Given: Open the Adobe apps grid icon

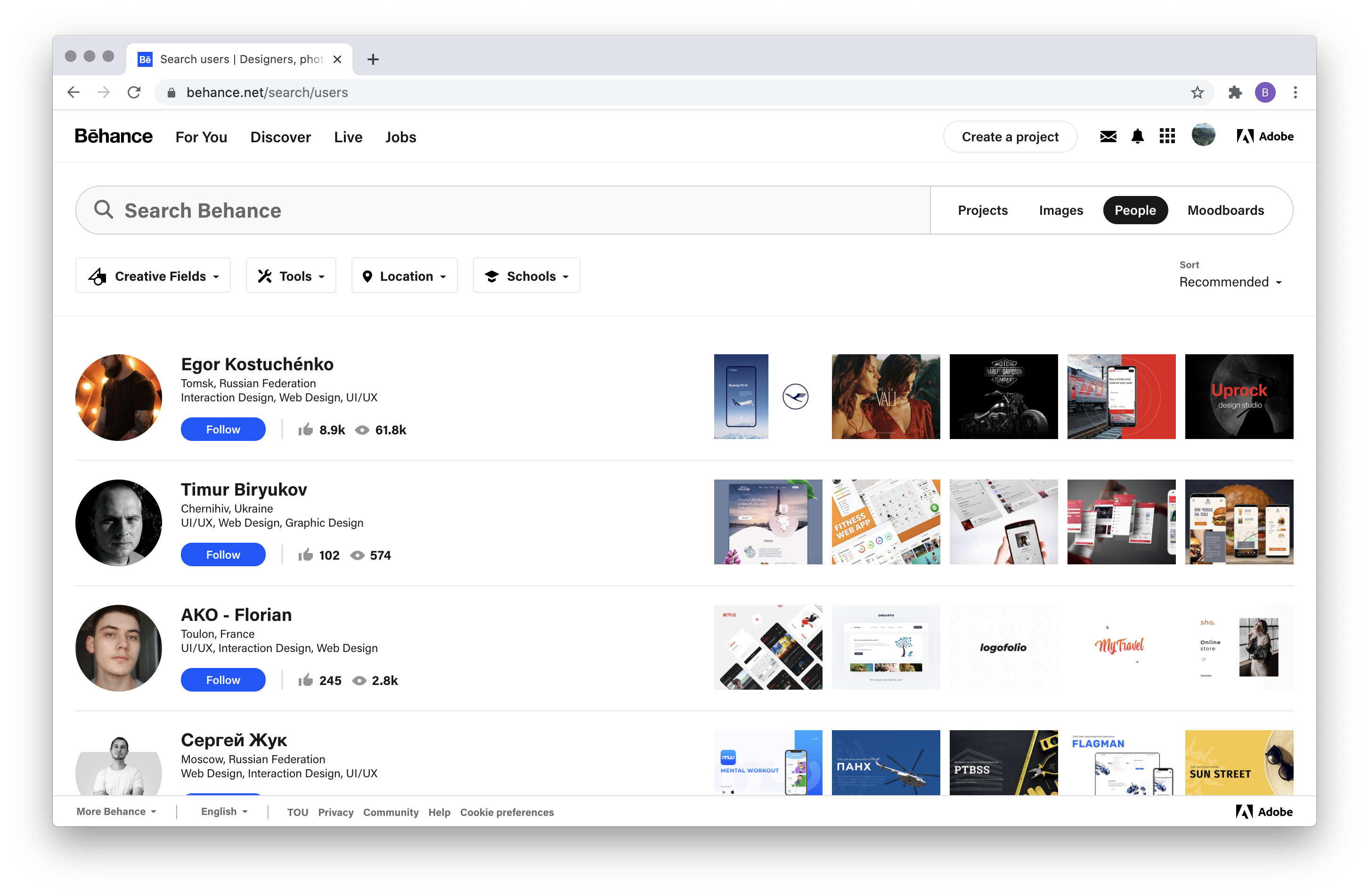Looking at the screenshot, I should click(x=1167, y=136).
